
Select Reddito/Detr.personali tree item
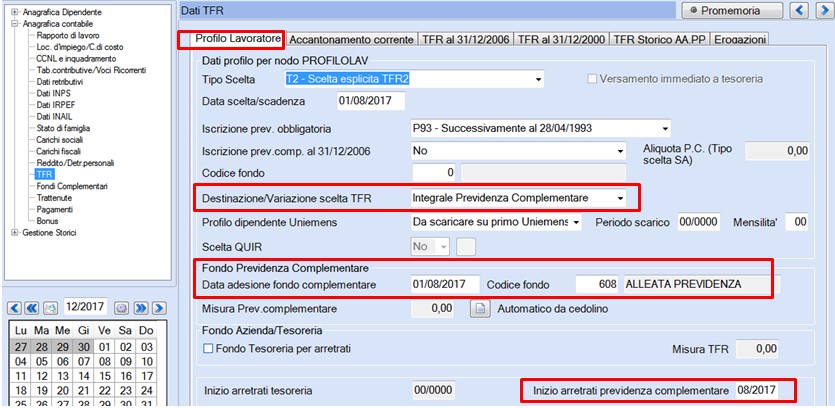coord(75,163)
